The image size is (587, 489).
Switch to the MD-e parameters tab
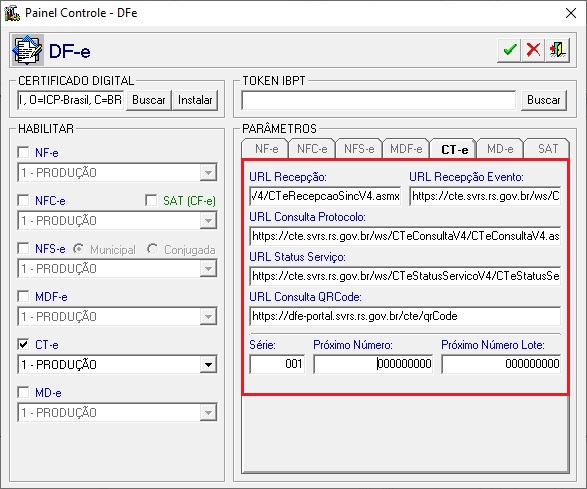(x=500, y=149)
